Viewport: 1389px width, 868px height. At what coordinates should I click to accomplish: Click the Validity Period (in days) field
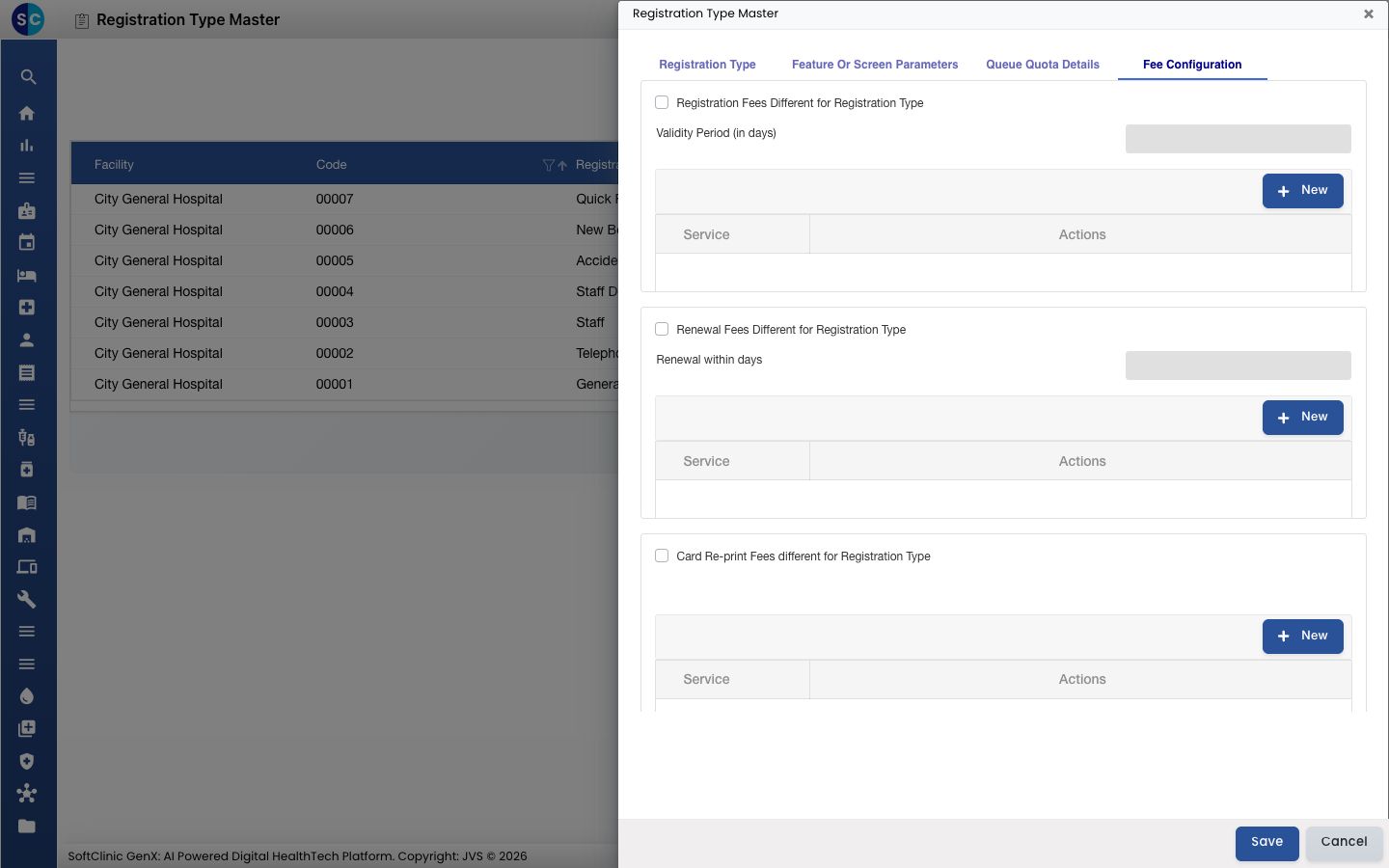1238,139
